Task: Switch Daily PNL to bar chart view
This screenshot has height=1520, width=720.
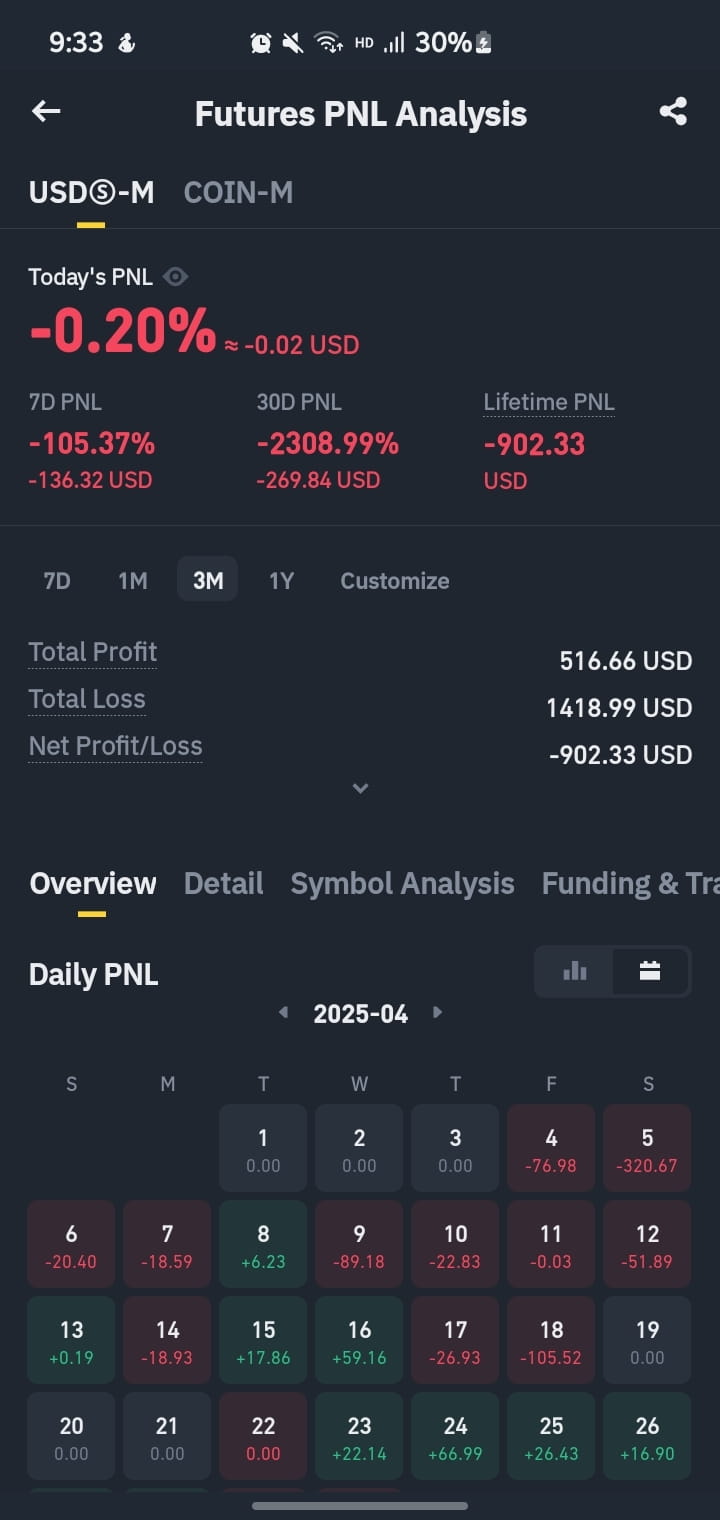Action: [575, 971]
